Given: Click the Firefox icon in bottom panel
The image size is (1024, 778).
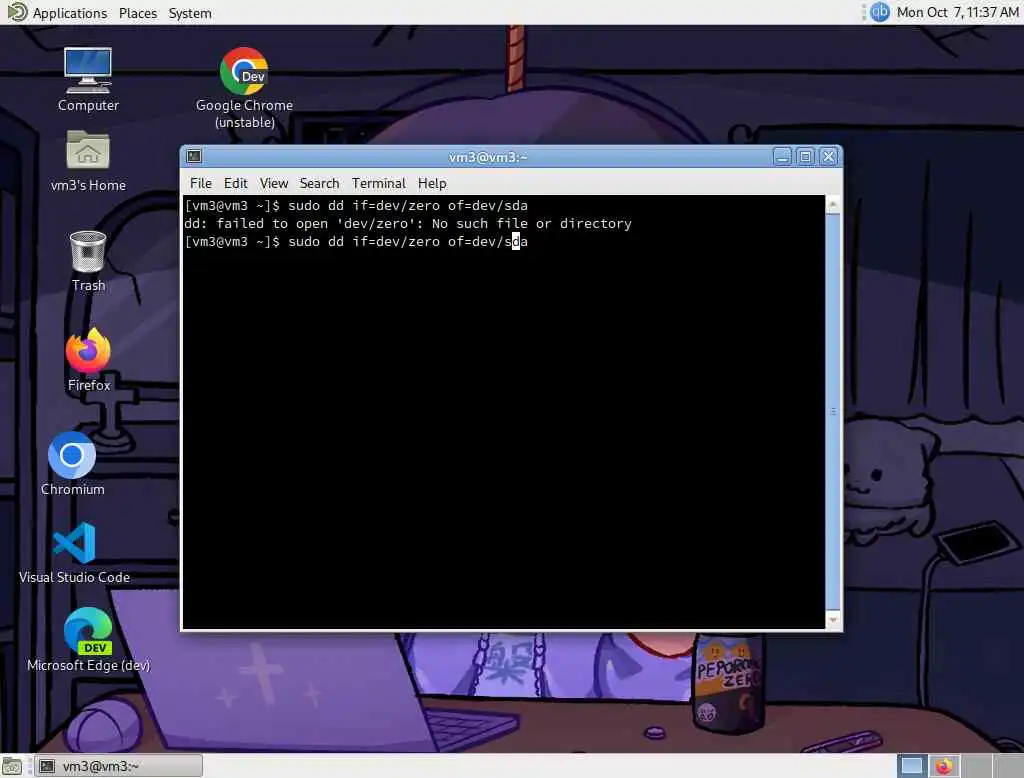Looking at the screenshot, I should 943,766.
